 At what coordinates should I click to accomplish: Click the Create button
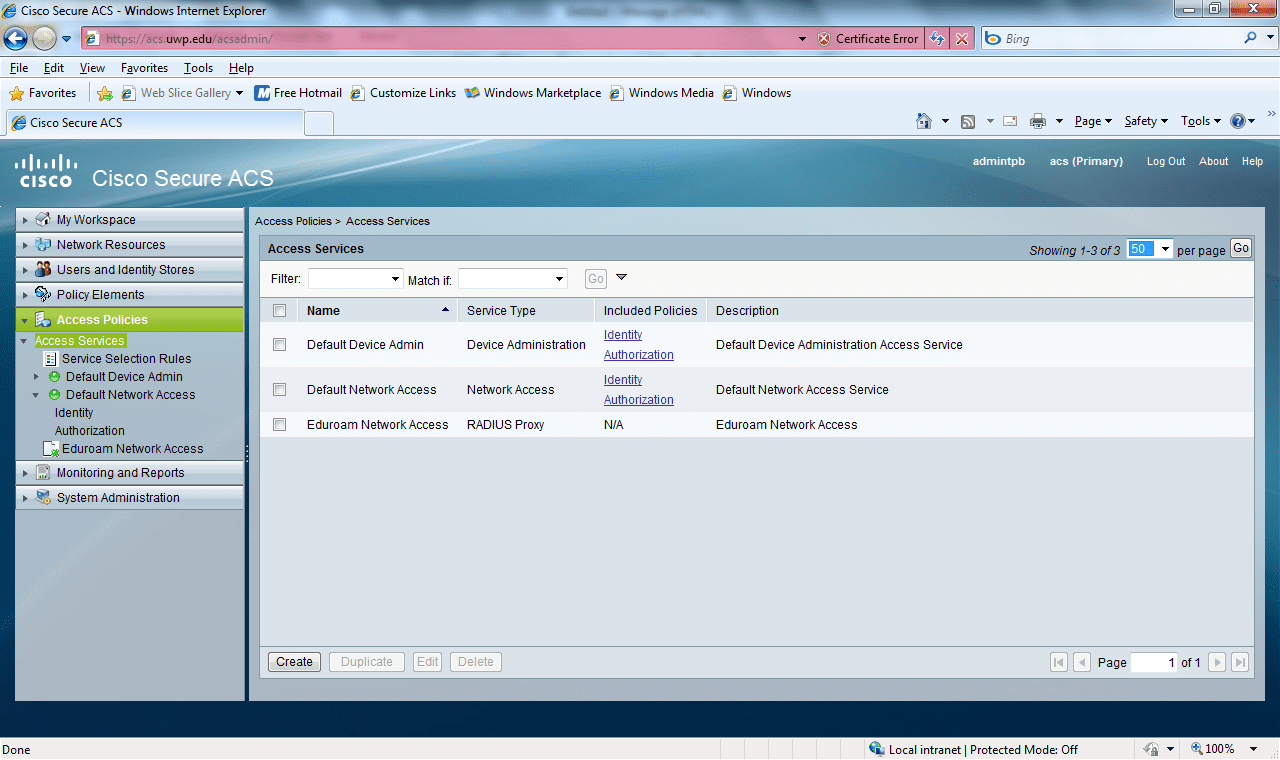tap(294, 662)
